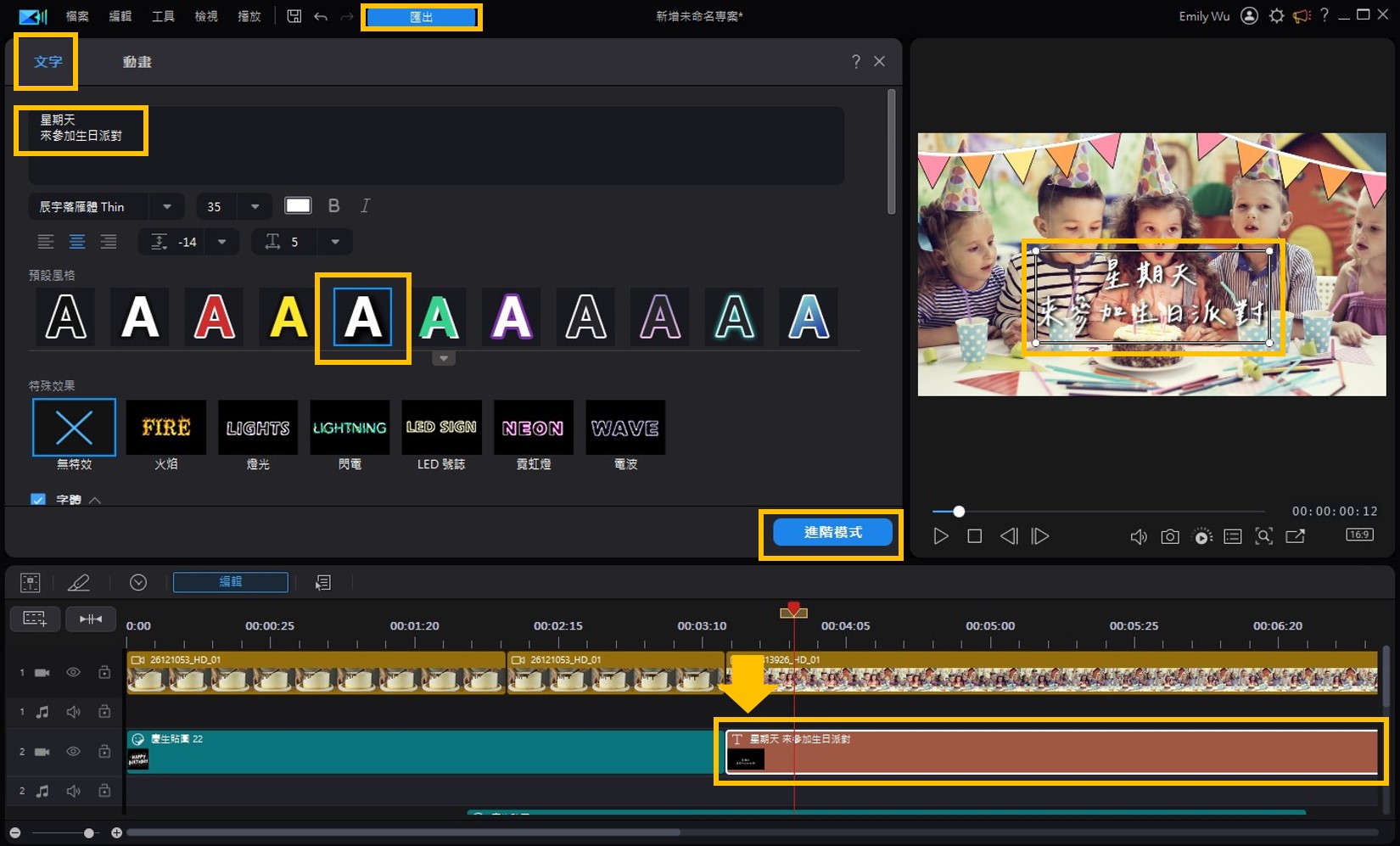
Task: Toggle visibility of video track 1
Action: [x=74, y=672]
